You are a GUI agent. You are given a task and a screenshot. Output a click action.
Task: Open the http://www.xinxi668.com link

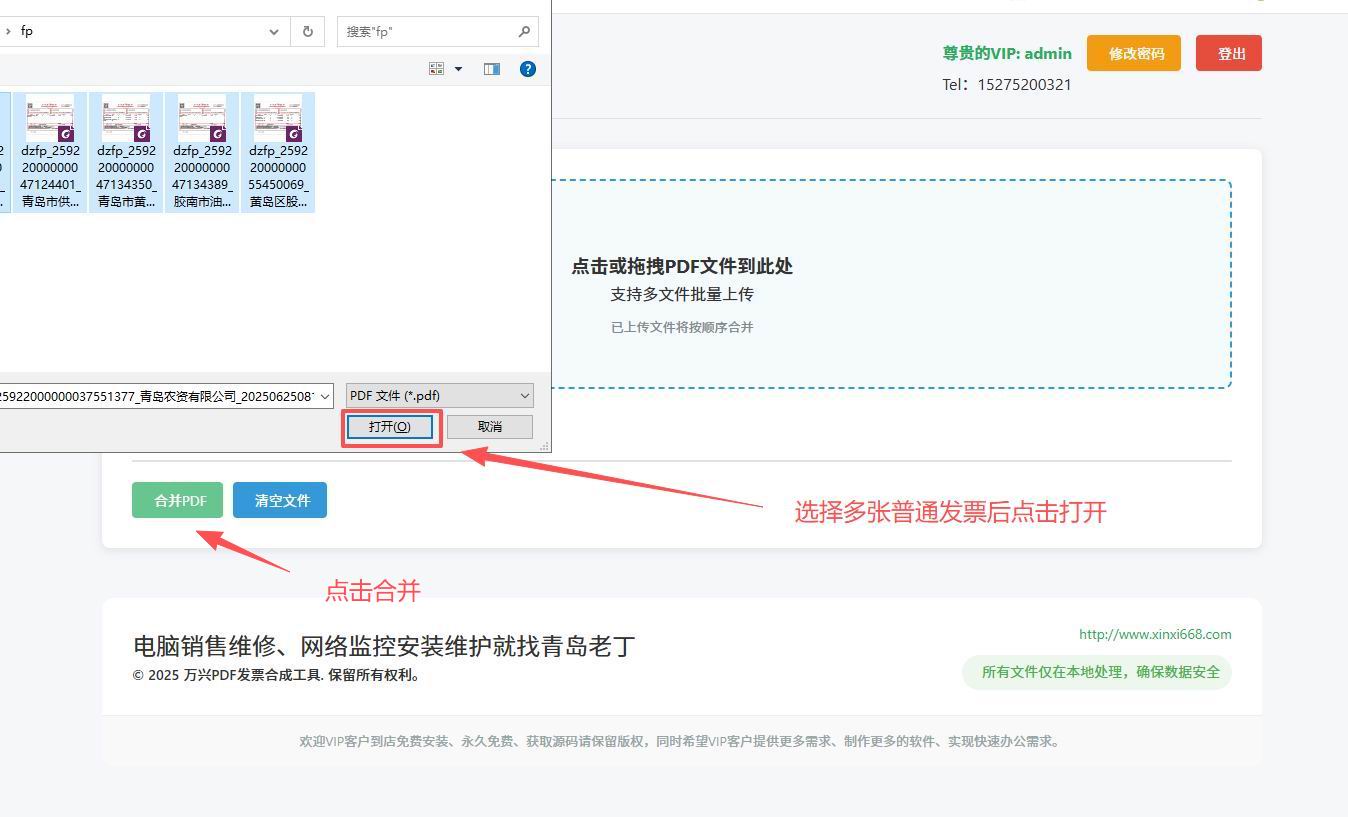click(1154, 634)
